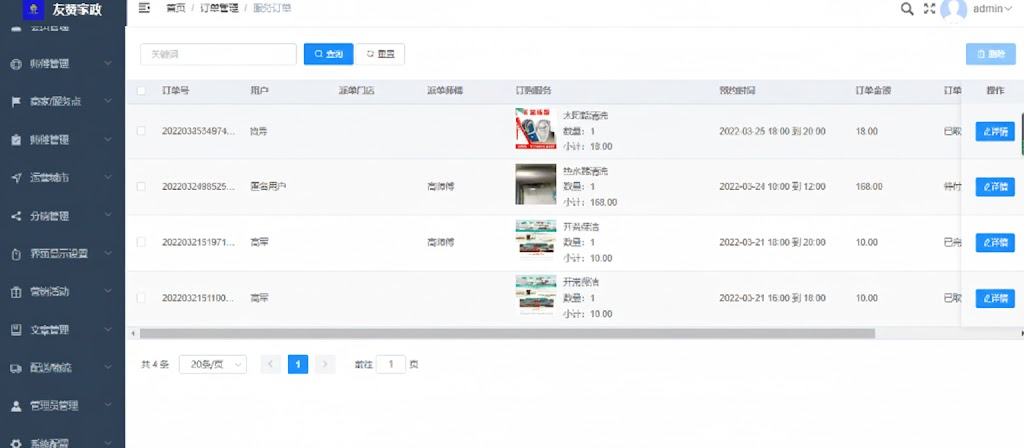Viewport: 1024px width, 448px height.
Task: Select the checkbox for the 168.00 order row
Action: click(141, 186)
